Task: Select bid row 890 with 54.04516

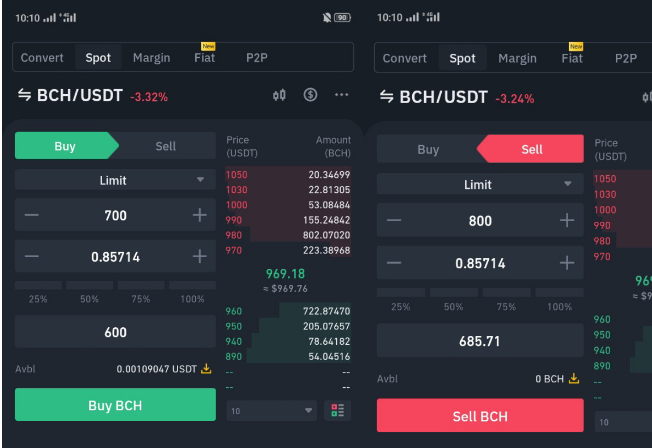Action: pyautogui.click(x=288, y=356)
